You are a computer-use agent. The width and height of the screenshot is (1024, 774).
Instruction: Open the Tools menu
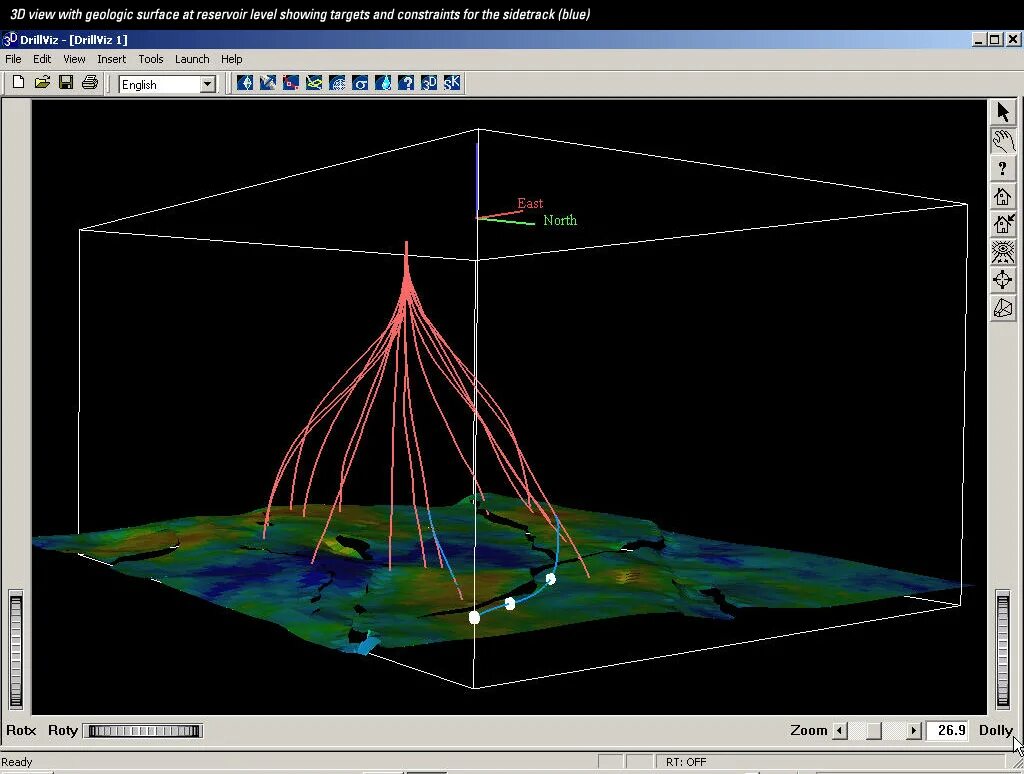click(x=151, y=59)
